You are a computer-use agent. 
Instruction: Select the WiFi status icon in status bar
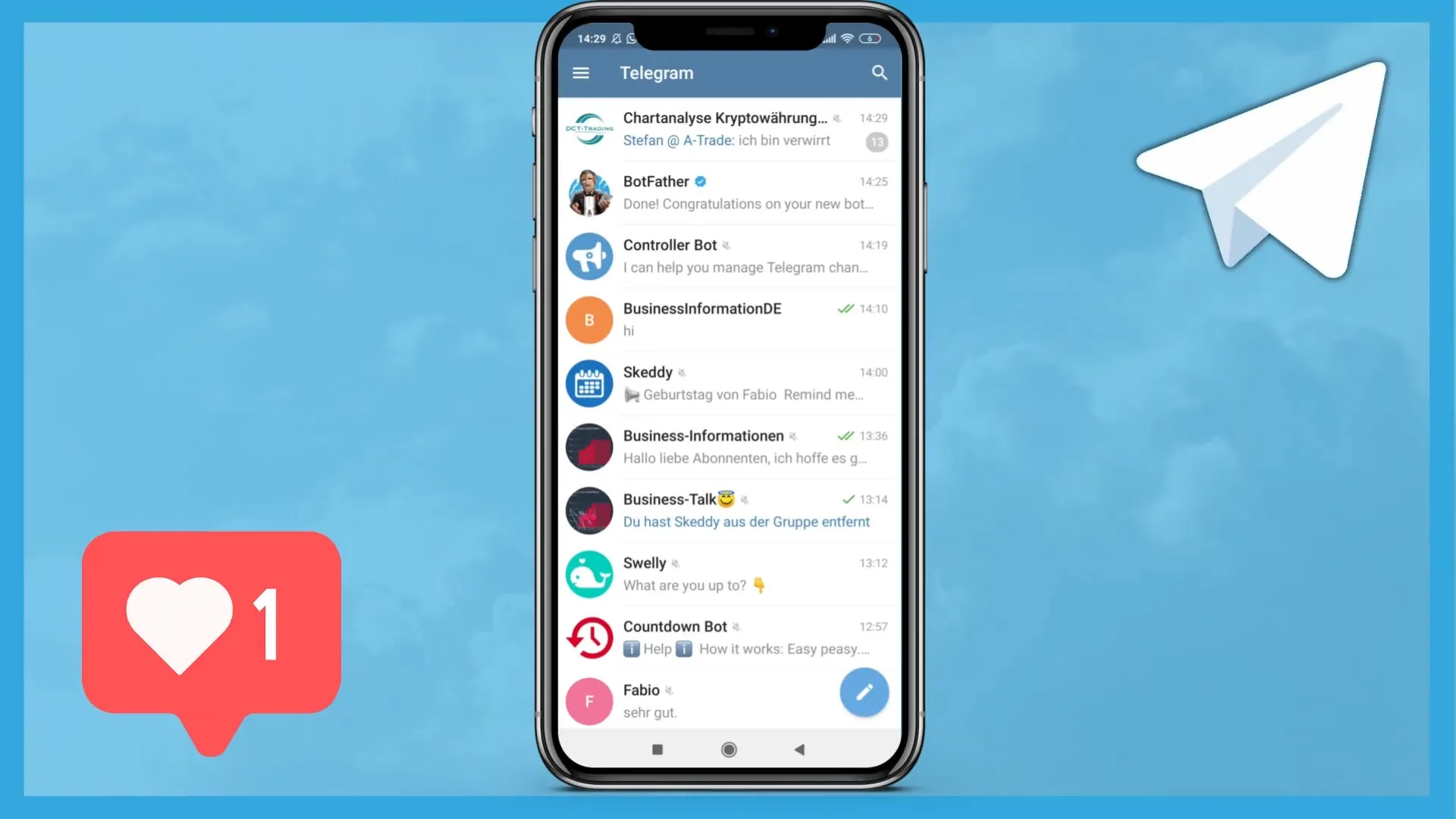point(850,38)
